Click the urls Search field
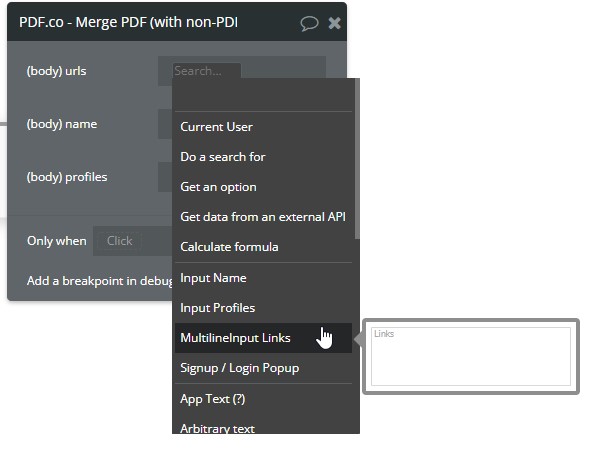The height and width of the screenshot is (460, 602). [207, 71]
